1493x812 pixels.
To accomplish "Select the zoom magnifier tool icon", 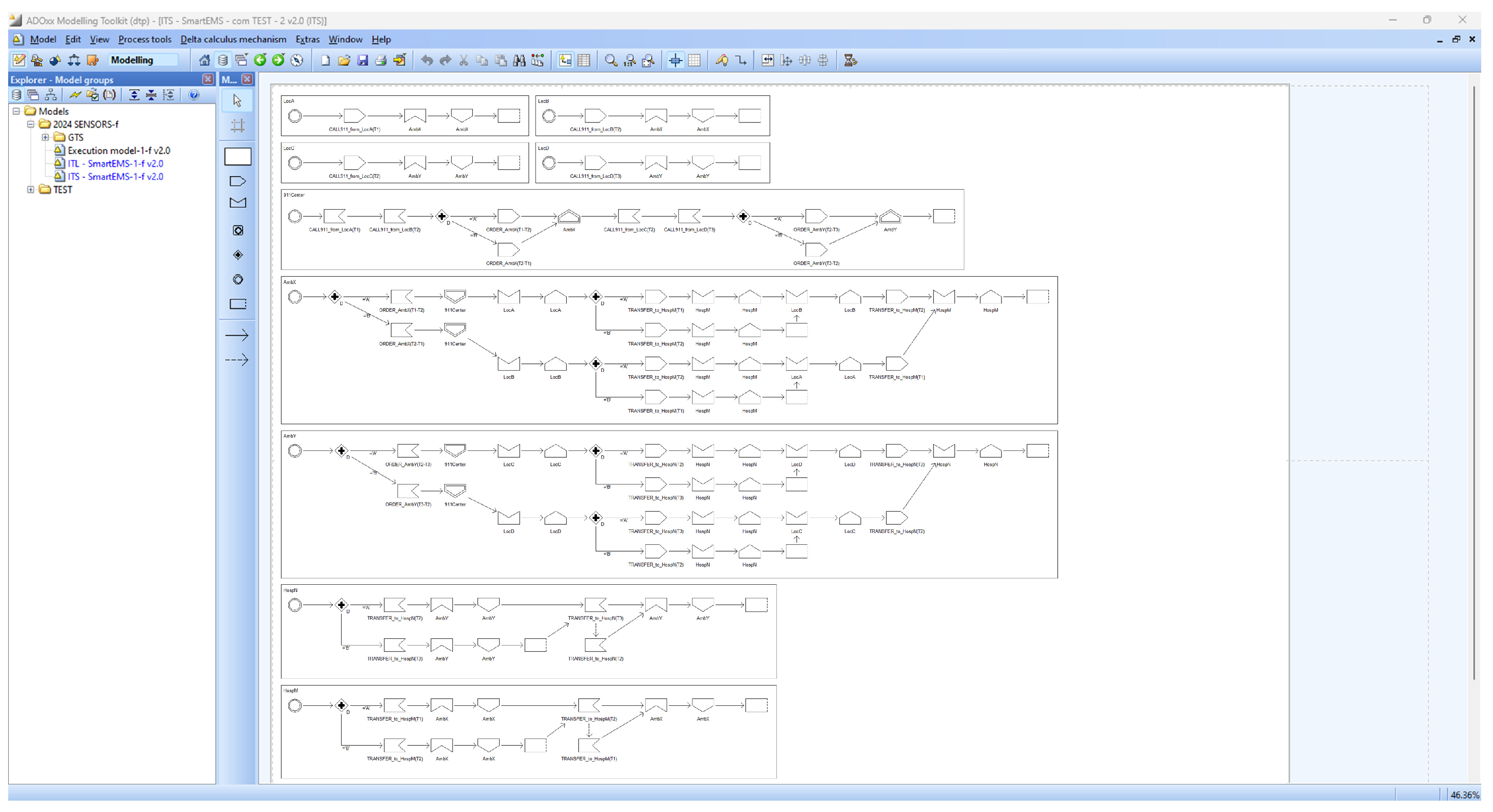I will 610,60.
